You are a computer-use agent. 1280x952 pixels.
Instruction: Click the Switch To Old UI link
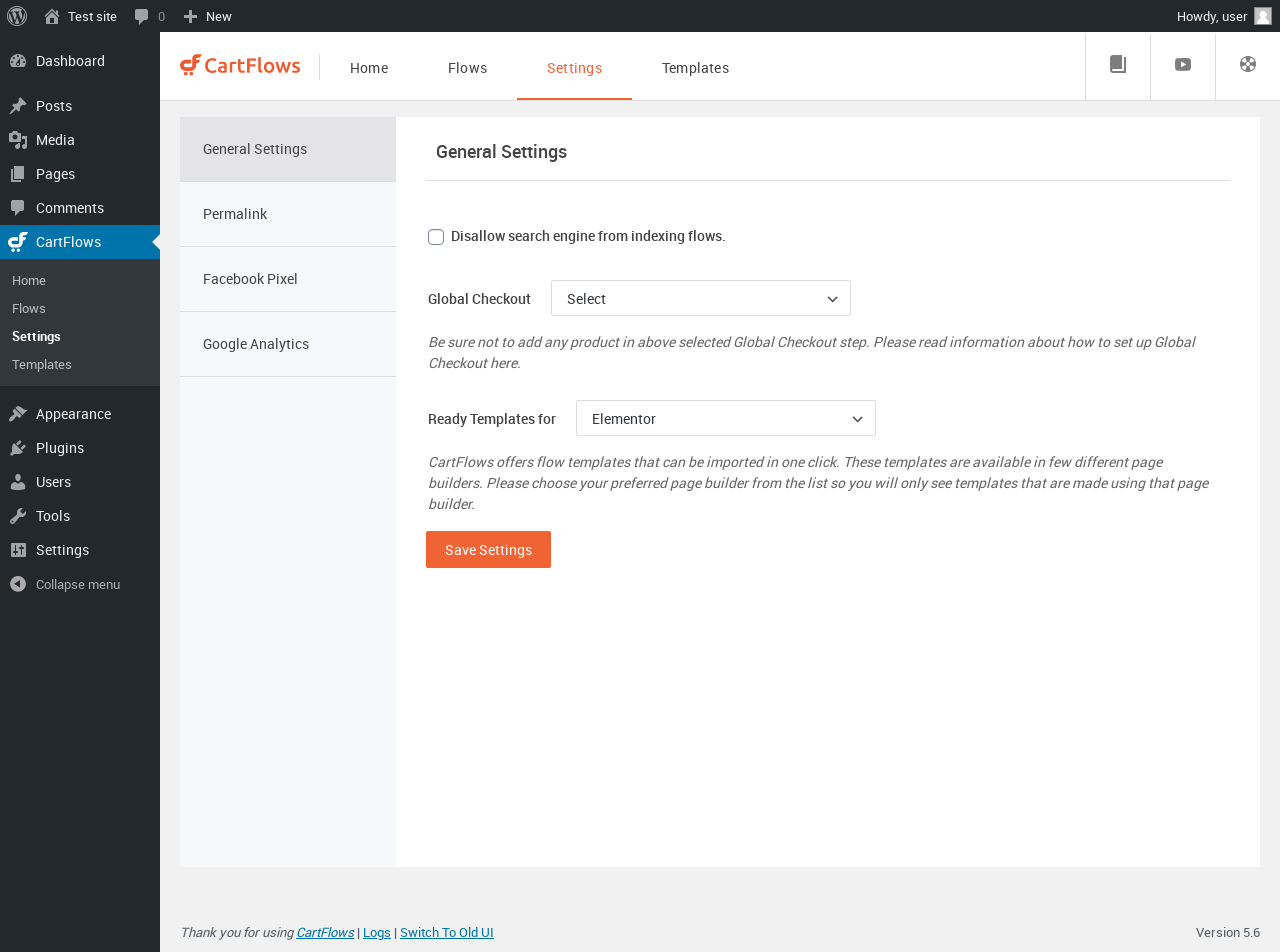coord(447,932)
